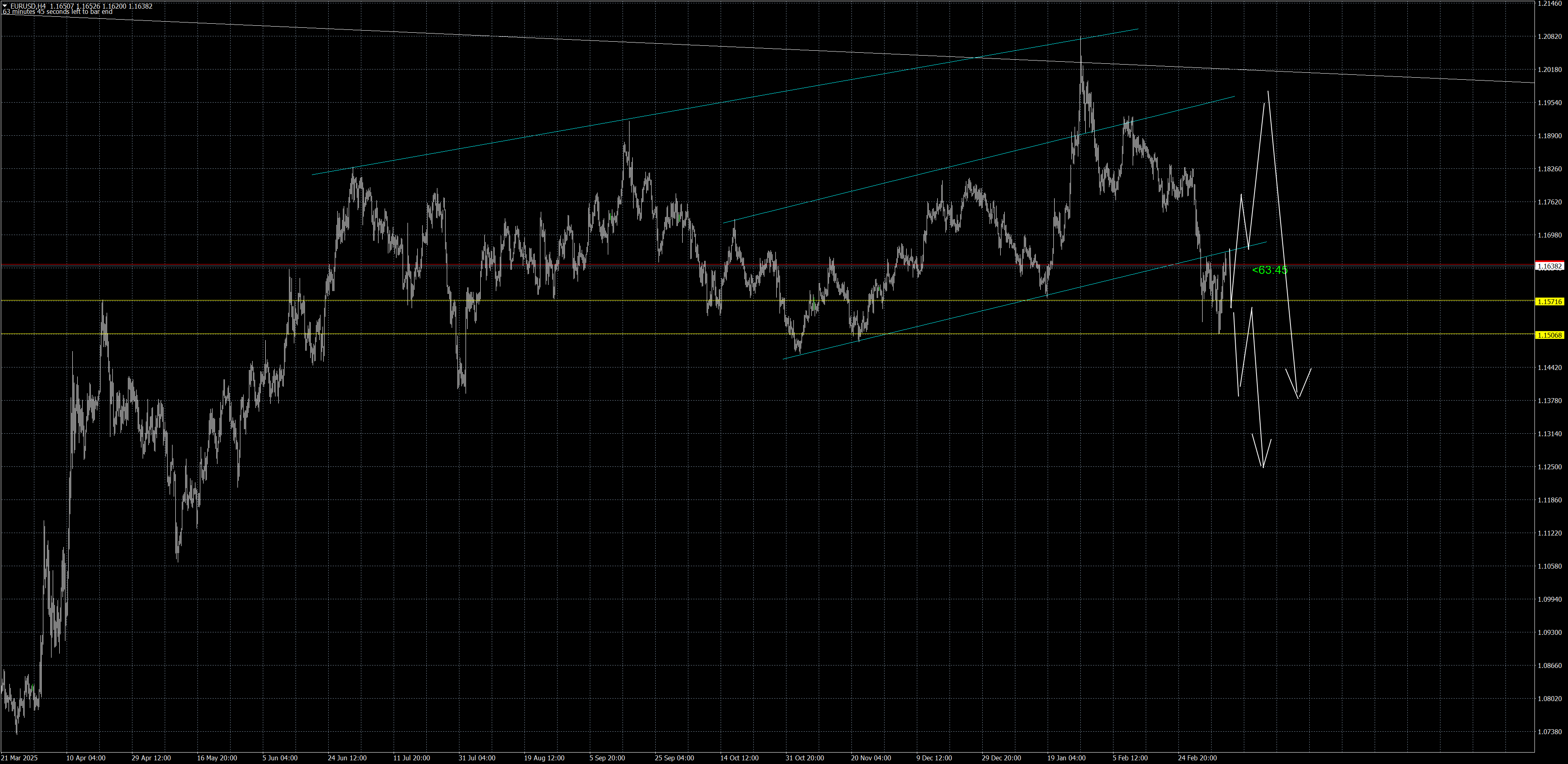
Task: Click the 1.19540 value on price scale
Action: coord(1550,103)
